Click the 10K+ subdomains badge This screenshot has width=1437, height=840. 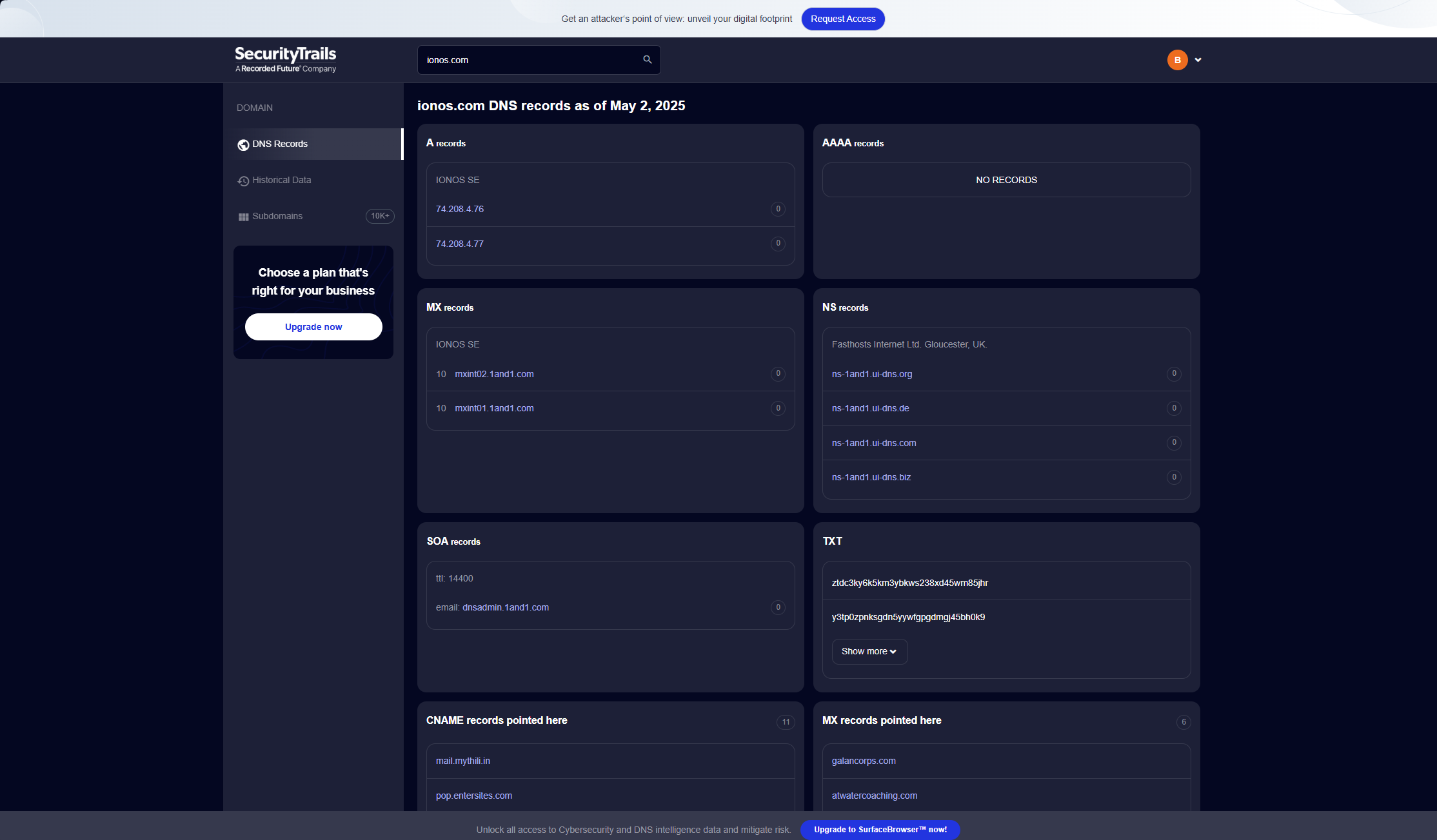pos(380,216)
